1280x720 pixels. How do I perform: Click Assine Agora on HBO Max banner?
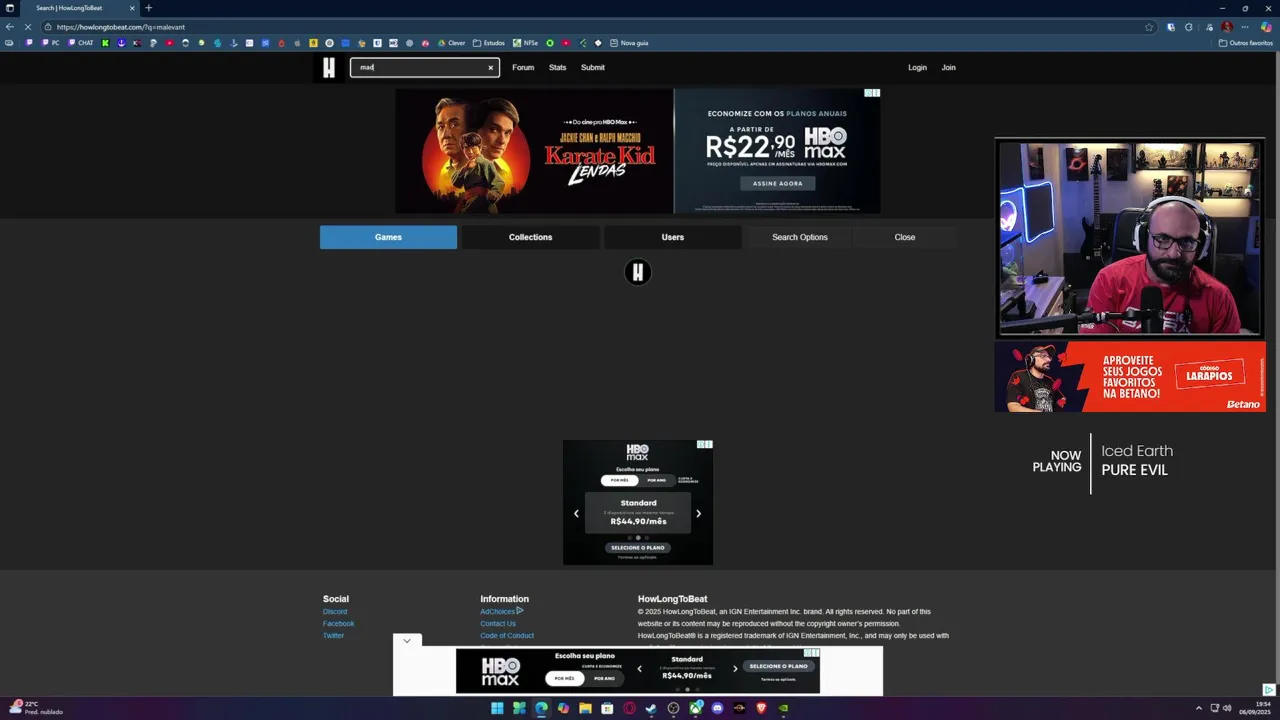[x=777, y=183]
